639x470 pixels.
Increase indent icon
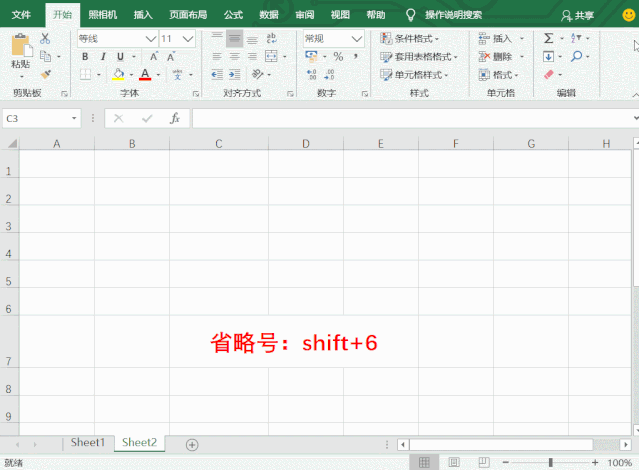tap(235, 75)
